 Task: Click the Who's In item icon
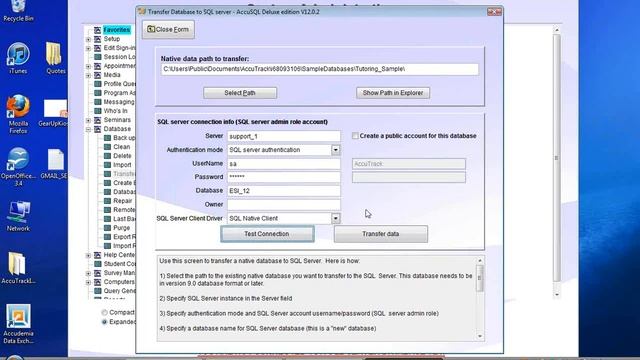[x=98, y=111]
